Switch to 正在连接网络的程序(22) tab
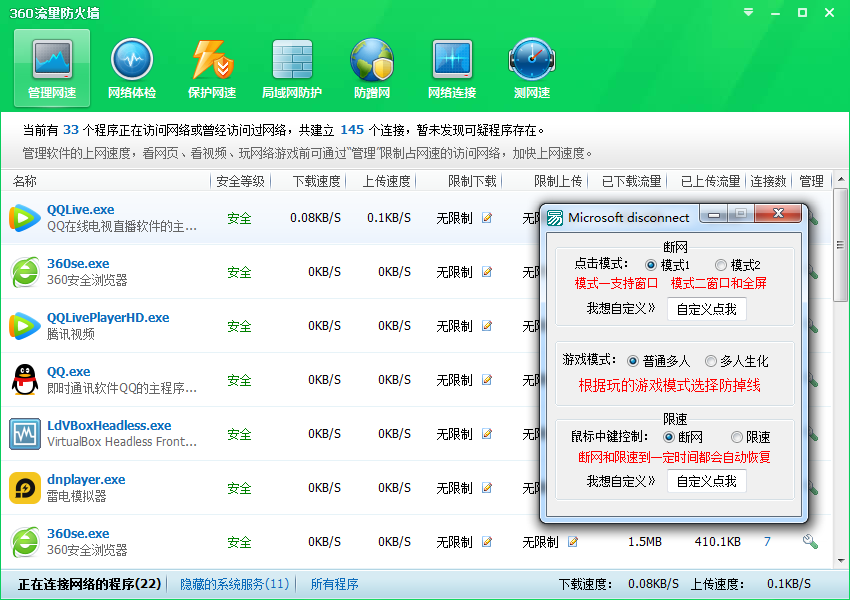Viewport: 850px width, 600px height. 89,584
